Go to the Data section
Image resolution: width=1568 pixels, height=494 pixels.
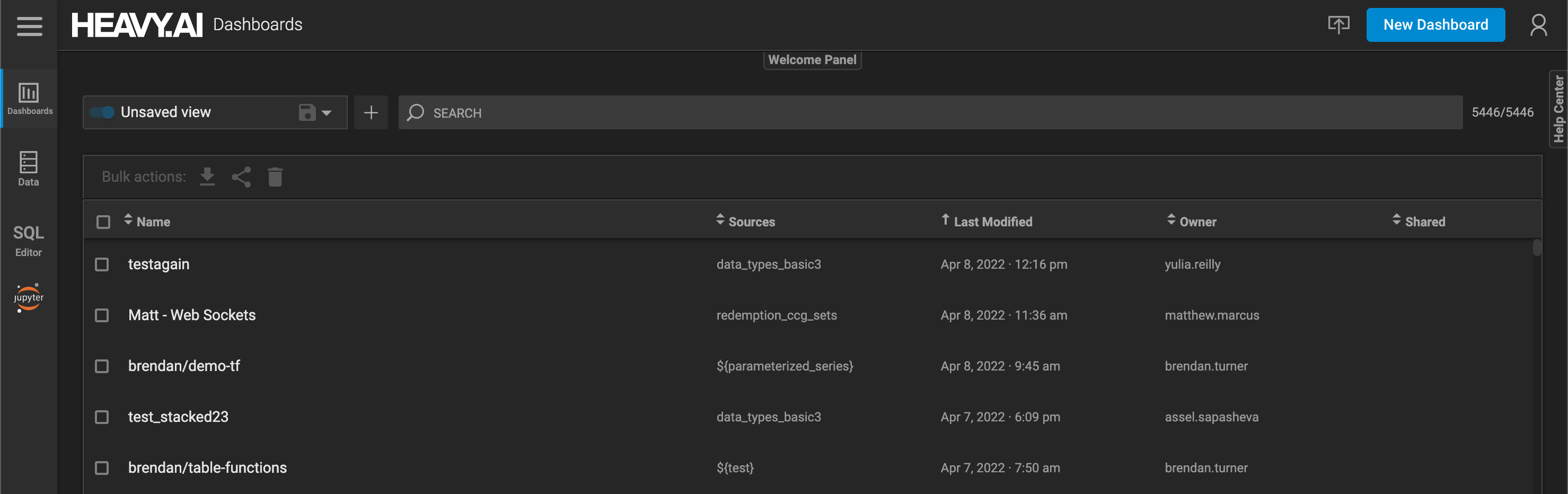pyautogui.click(x=29, y=169)
